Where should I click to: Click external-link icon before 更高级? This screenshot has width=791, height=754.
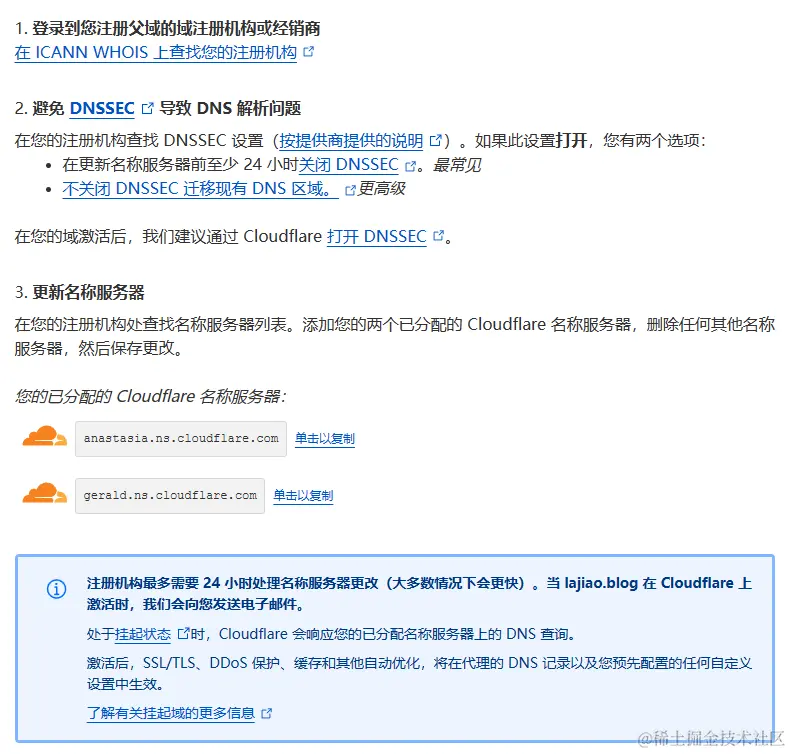[x=350, y=190]
